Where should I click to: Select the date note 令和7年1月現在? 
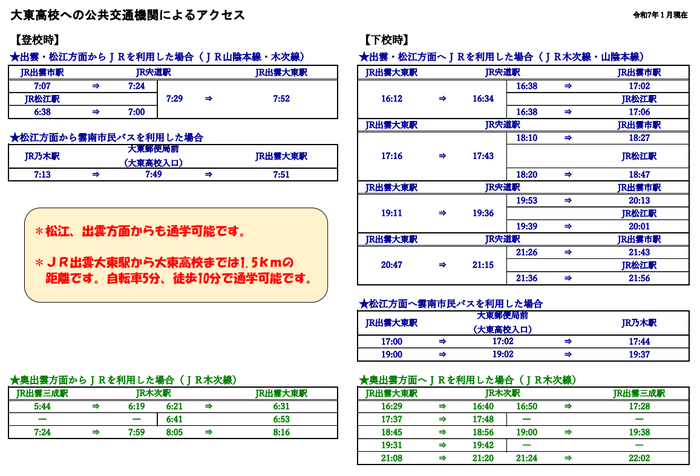click(660, 15)
